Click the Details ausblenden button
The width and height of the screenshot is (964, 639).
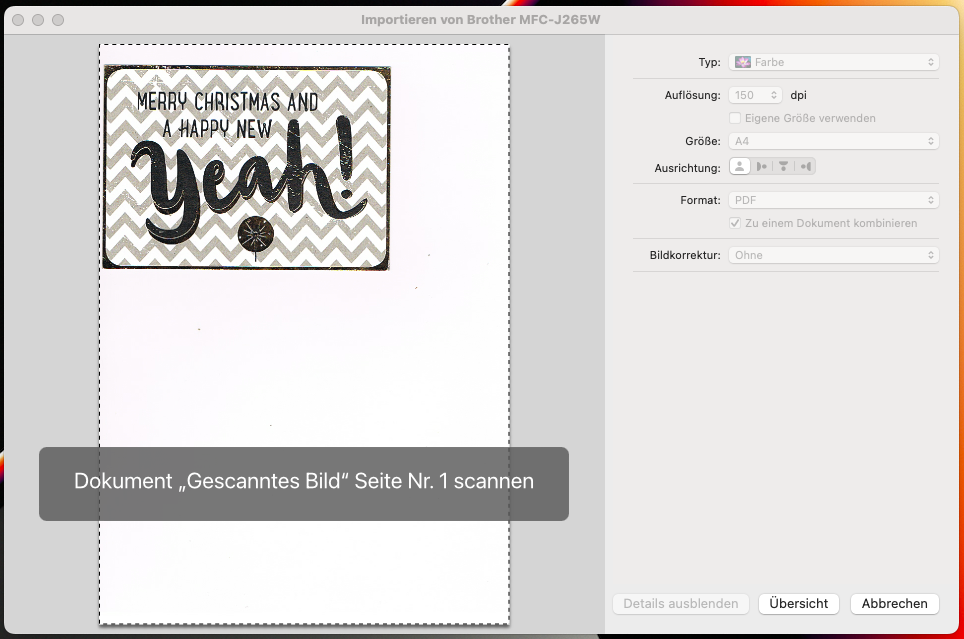(680, 604)
